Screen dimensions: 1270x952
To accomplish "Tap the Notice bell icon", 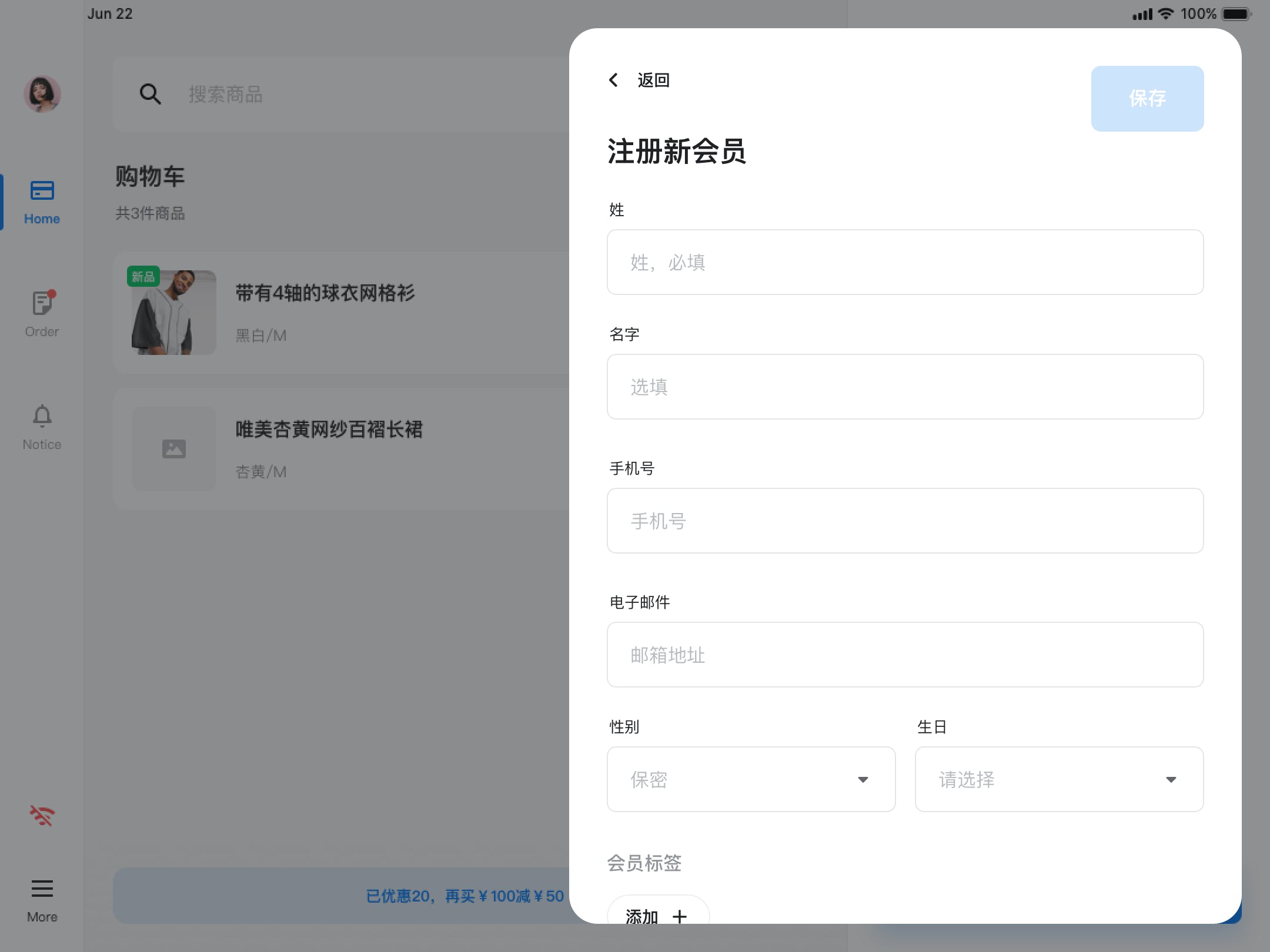I will tap(42, 416).
